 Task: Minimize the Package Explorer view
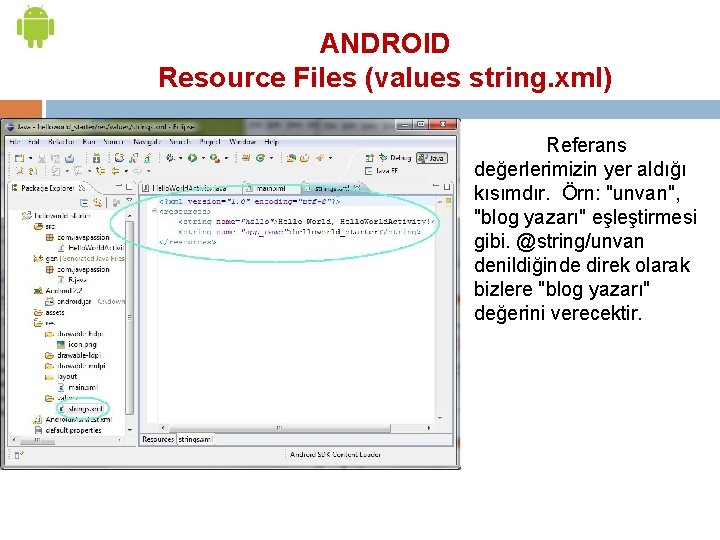119,187
